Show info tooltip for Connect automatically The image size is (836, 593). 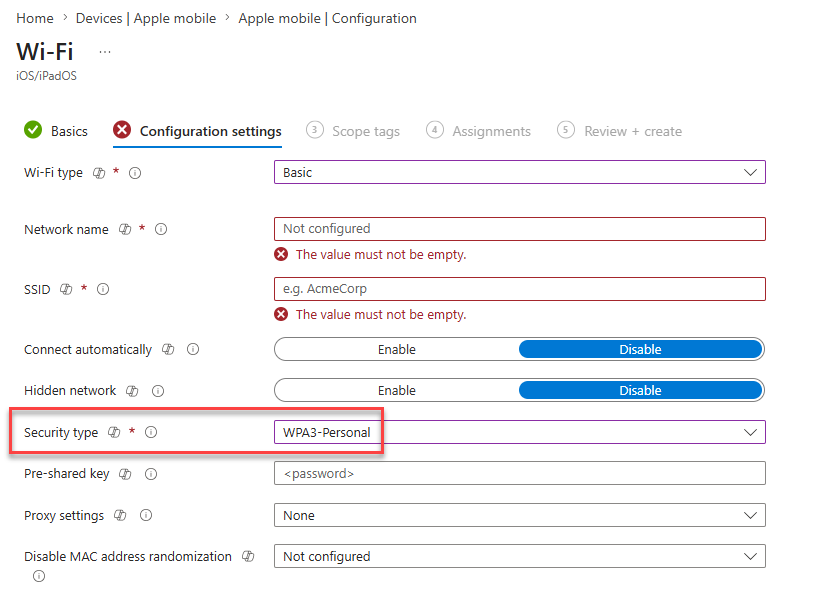click(193, 349)
